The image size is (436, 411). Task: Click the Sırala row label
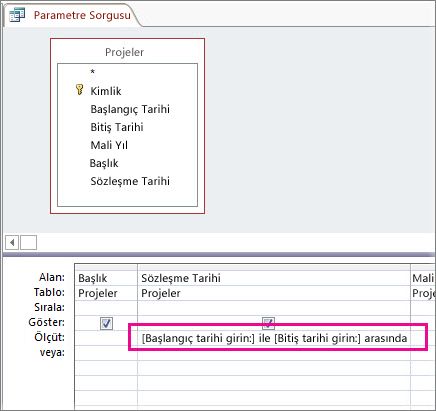coord(49,307)
